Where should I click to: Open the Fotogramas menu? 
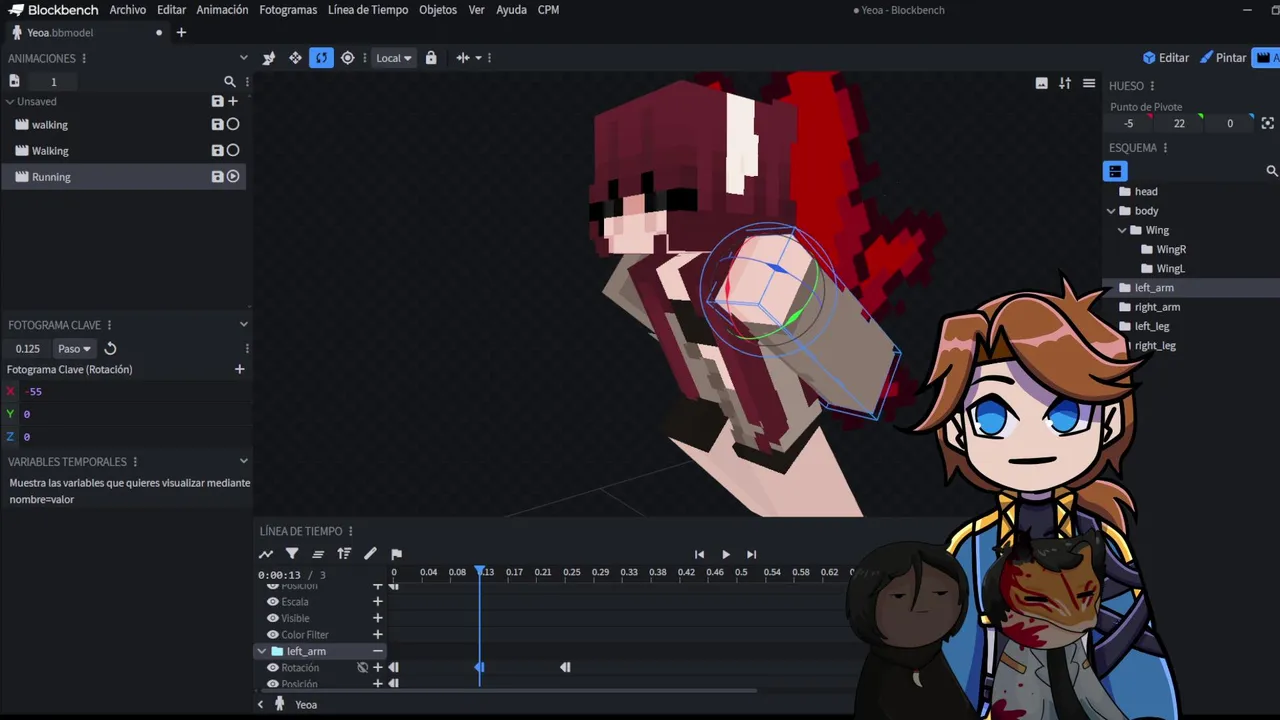click(288, 10)
